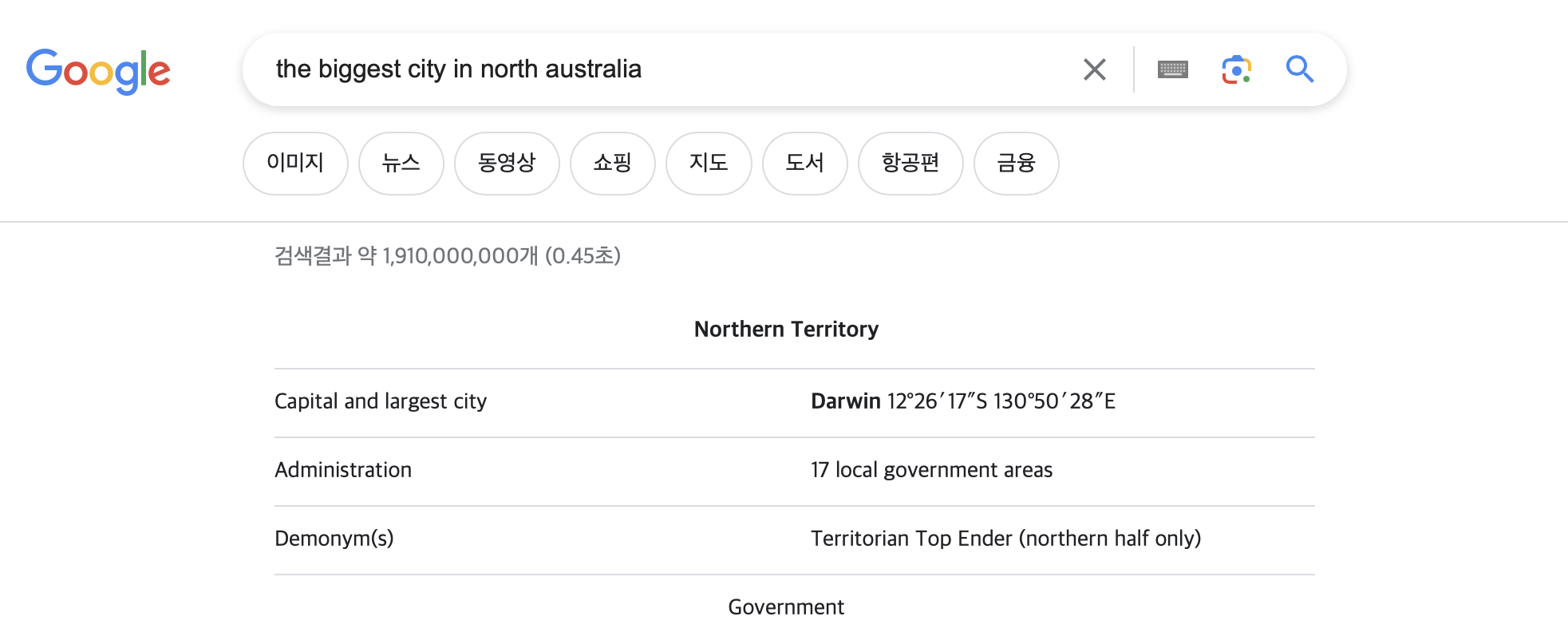This screenshot has width=1568, height=640.
Task: Open the 도서 (Books) filter
Action: coord(804,163)
